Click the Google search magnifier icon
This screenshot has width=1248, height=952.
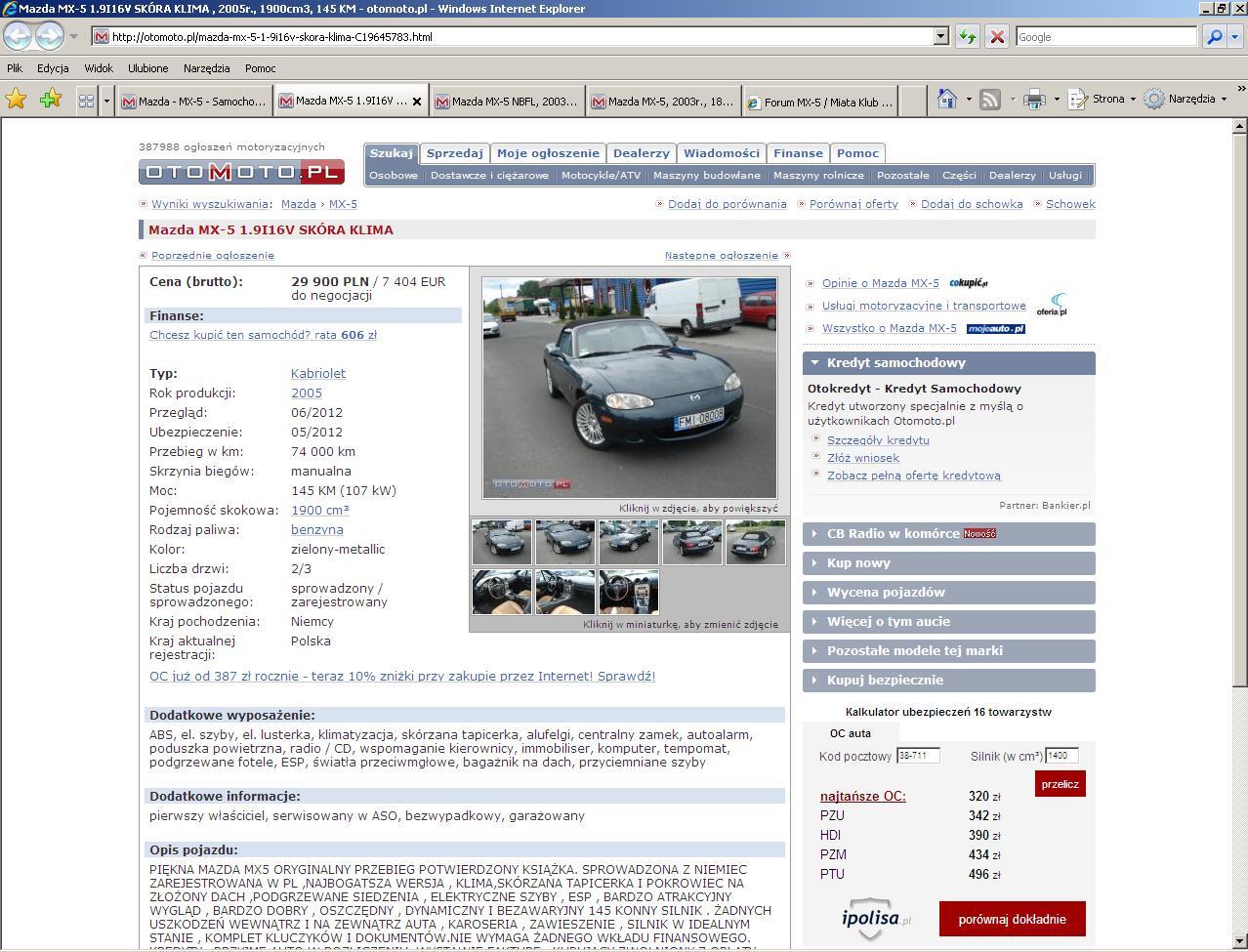(x=1214, y=37)
